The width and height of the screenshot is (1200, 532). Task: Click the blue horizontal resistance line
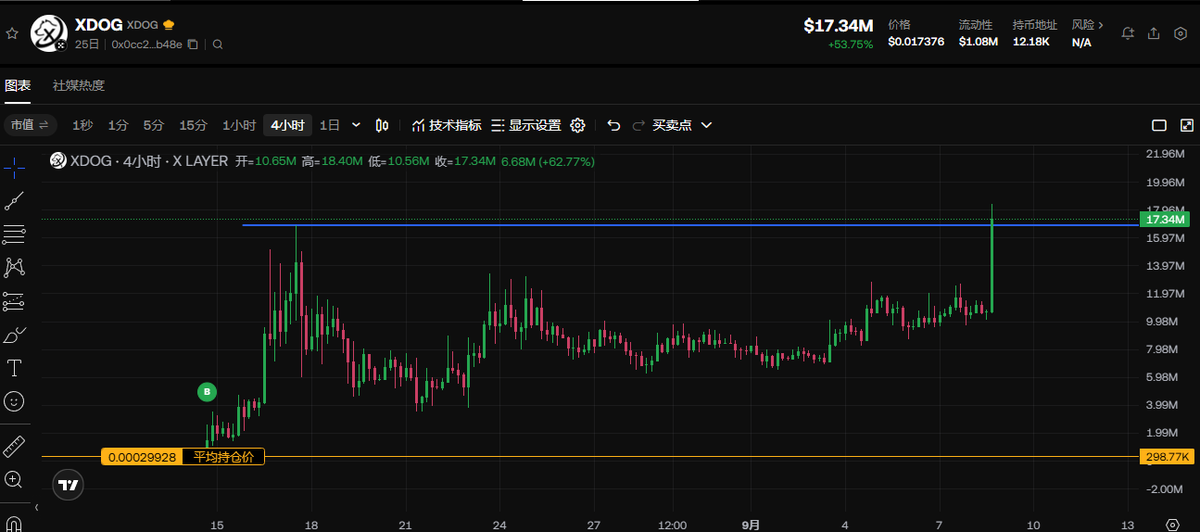click(690, 225)
